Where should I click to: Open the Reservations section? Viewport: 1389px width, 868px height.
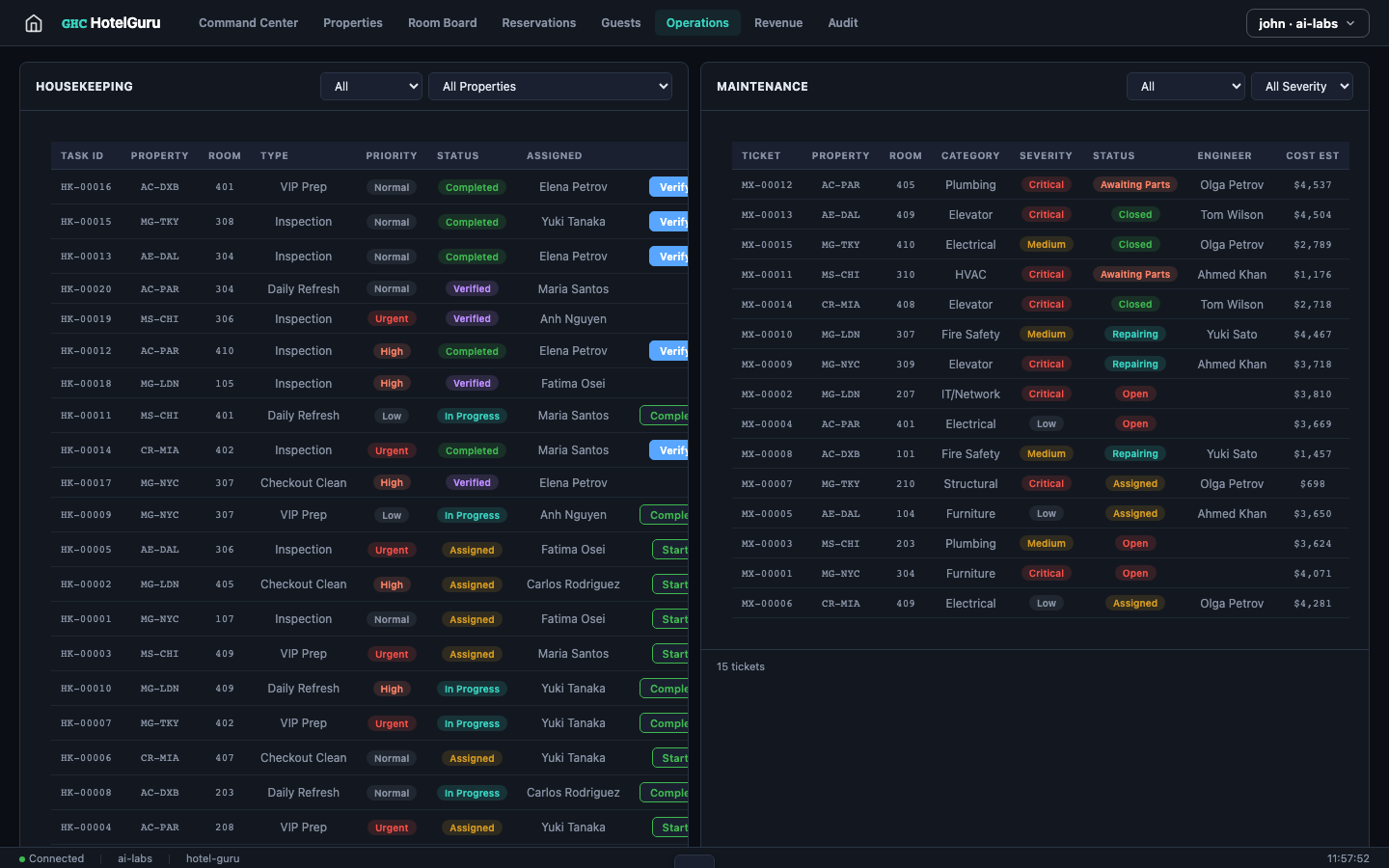538,22
